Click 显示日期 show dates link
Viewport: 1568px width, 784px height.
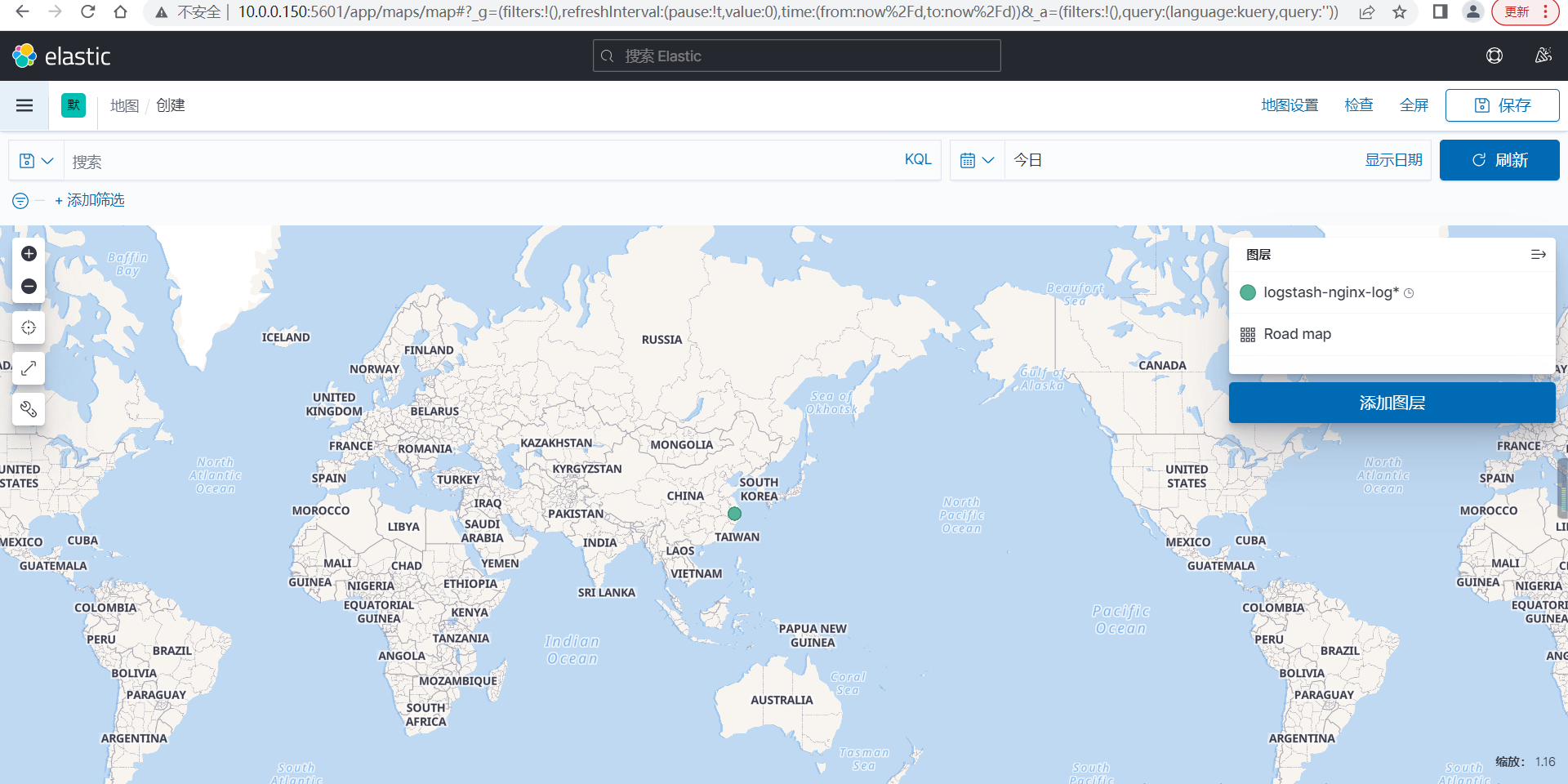[1393, 160]
